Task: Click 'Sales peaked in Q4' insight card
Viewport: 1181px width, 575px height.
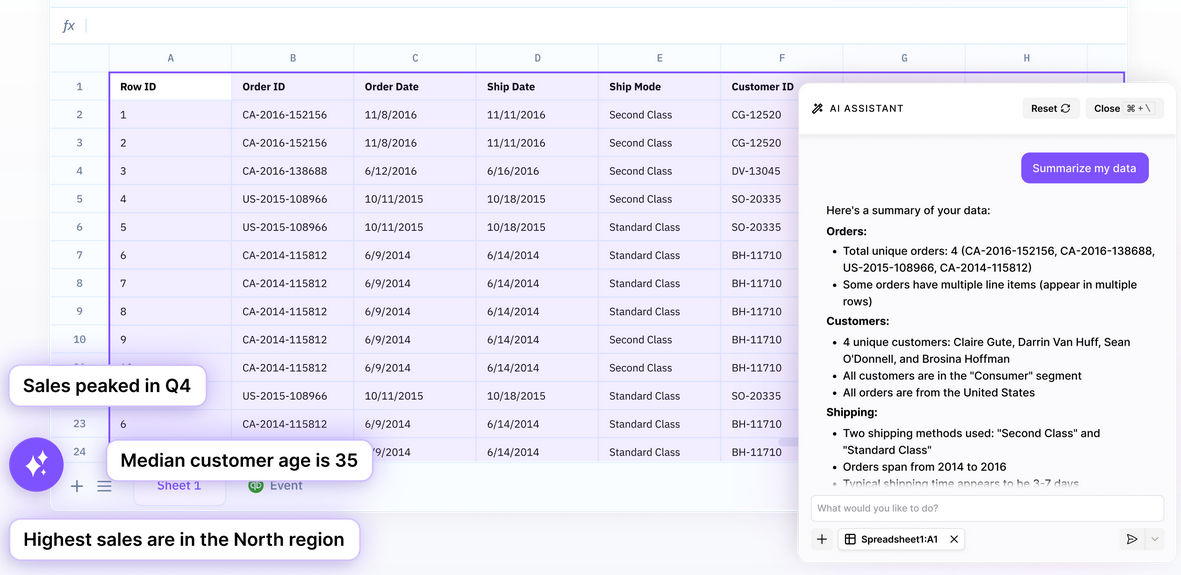Action: [x=107, y=386]
